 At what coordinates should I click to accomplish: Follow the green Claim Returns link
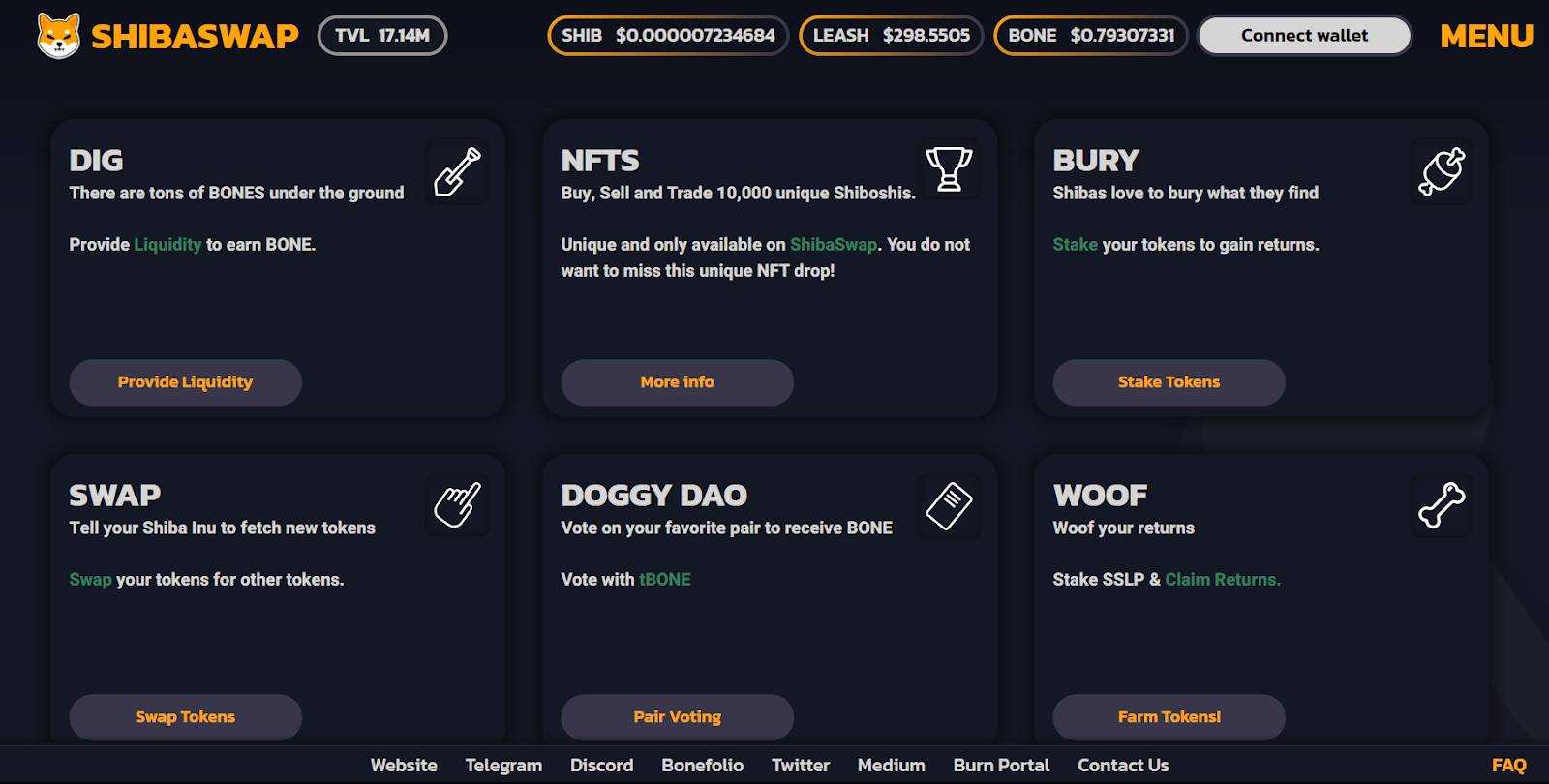tap(1223, 580)
